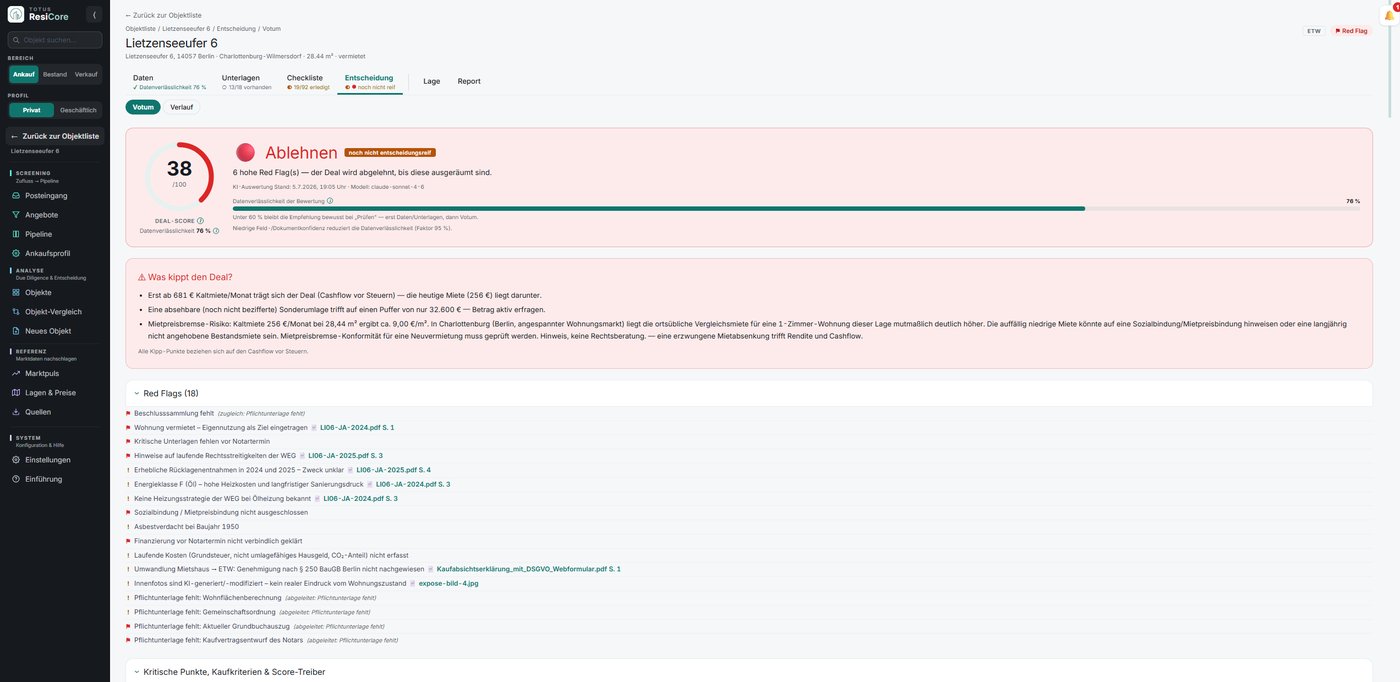
Task: Click the flag icon of Sozialbindung / Mietpreisbindung row
Action: click(128, 512)
